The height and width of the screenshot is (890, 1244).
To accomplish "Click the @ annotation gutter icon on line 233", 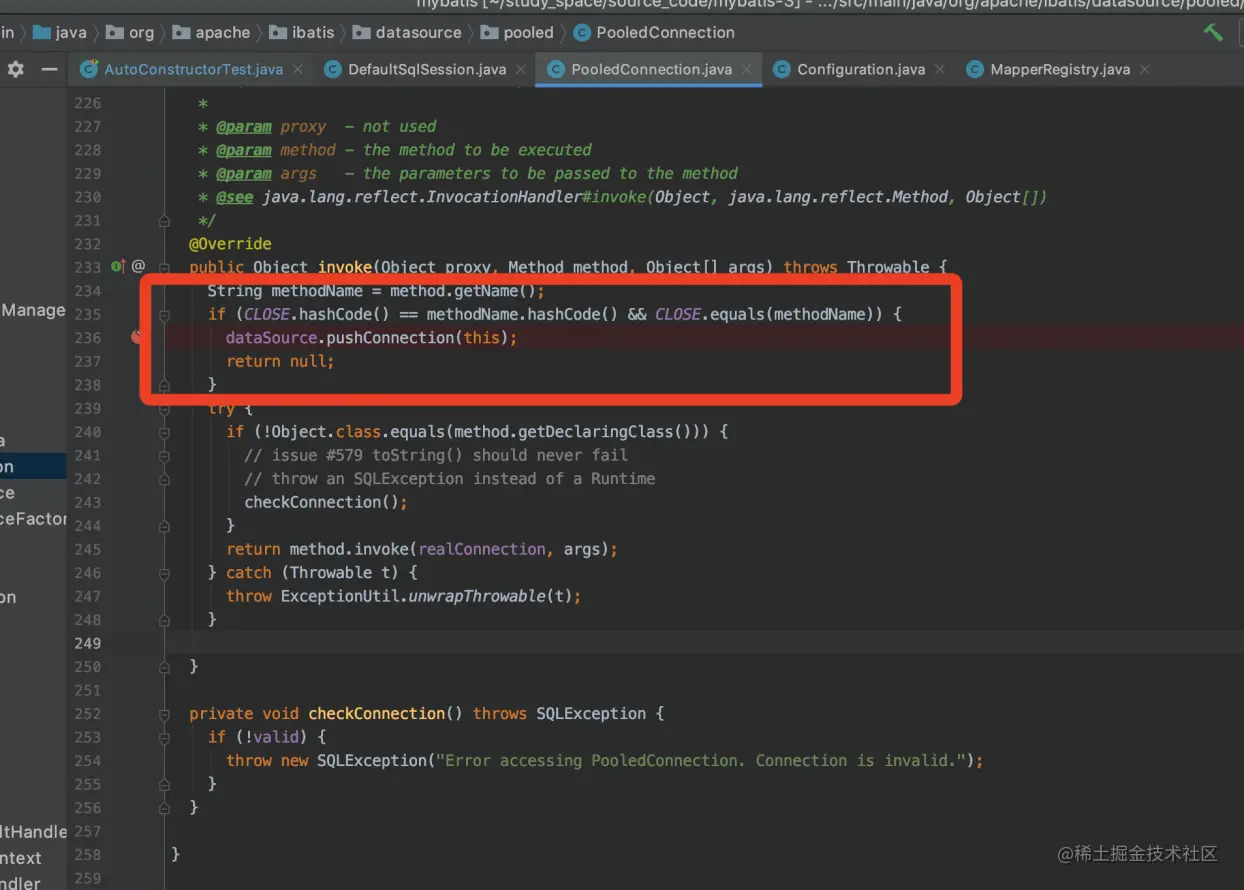I will pyautogui.click(x=138, y=266).
